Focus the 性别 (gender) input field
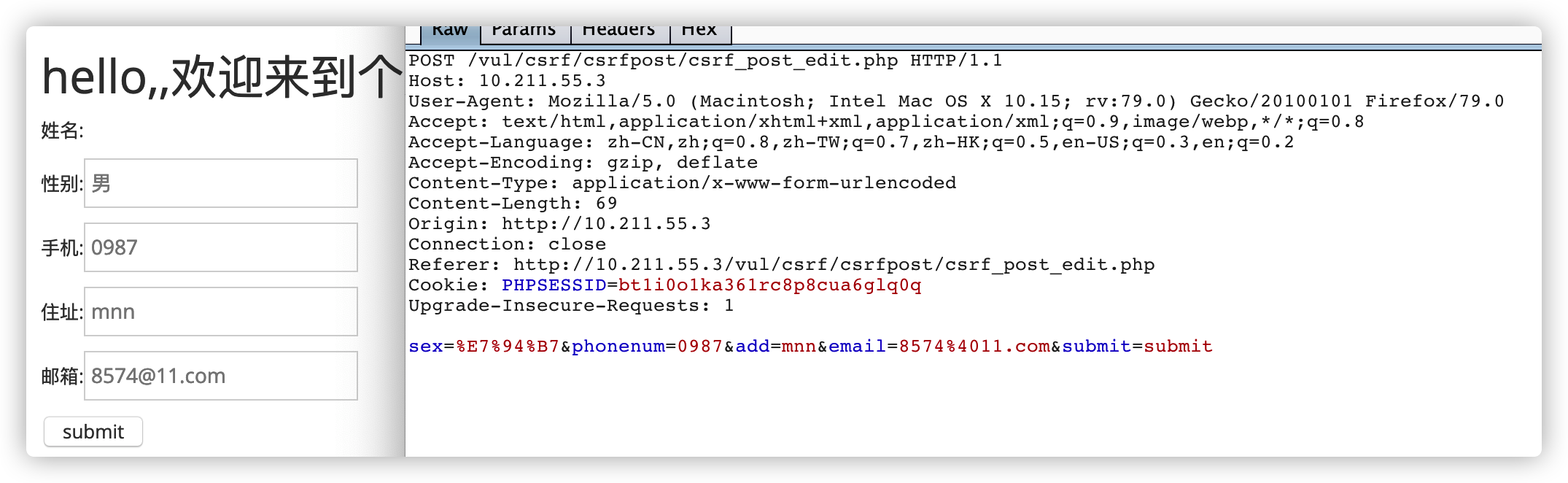The width and height of the screenshot is (1568, 483). click(221, 183)
